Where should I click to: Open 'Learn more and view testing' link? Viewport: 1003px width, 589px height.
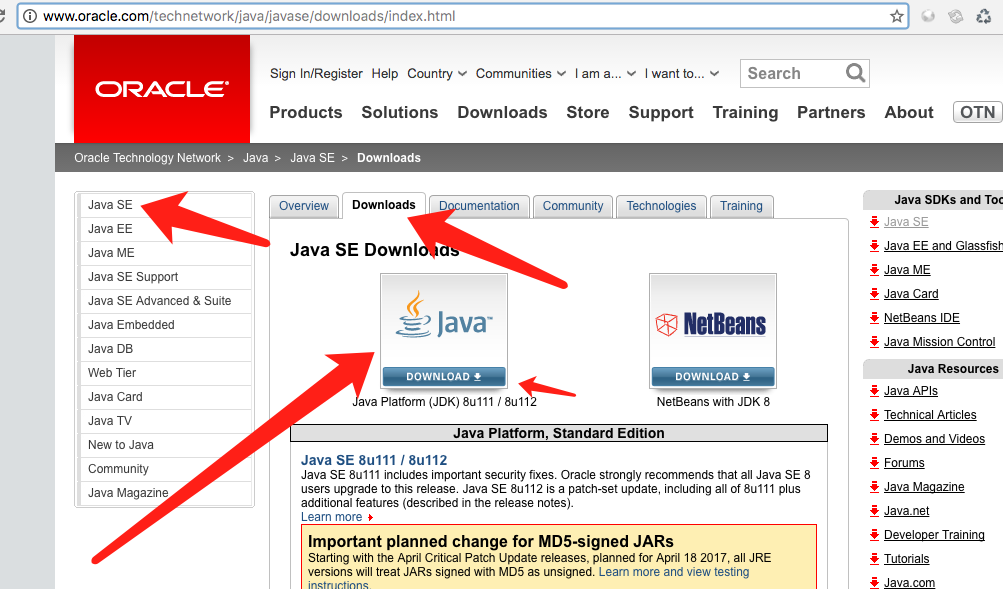(674, 572)
